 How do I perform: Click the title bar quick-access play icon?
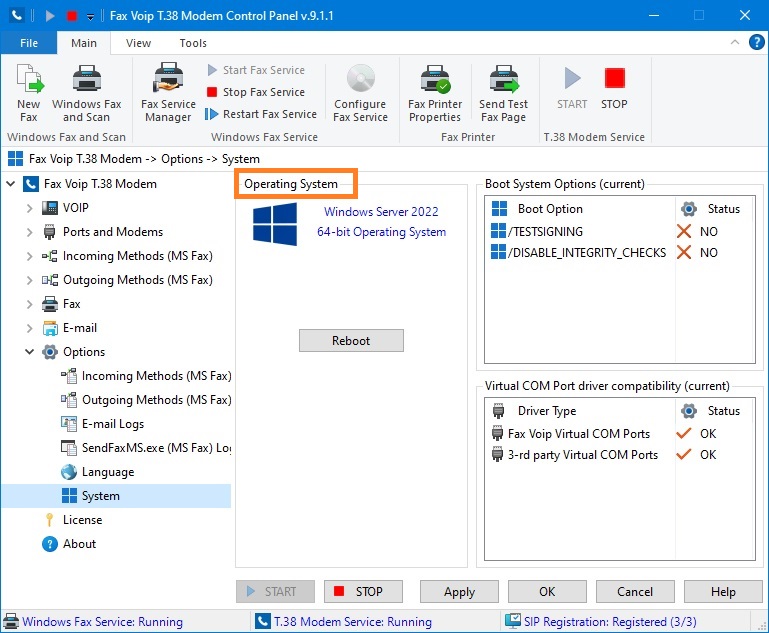(x=50, y=16)
